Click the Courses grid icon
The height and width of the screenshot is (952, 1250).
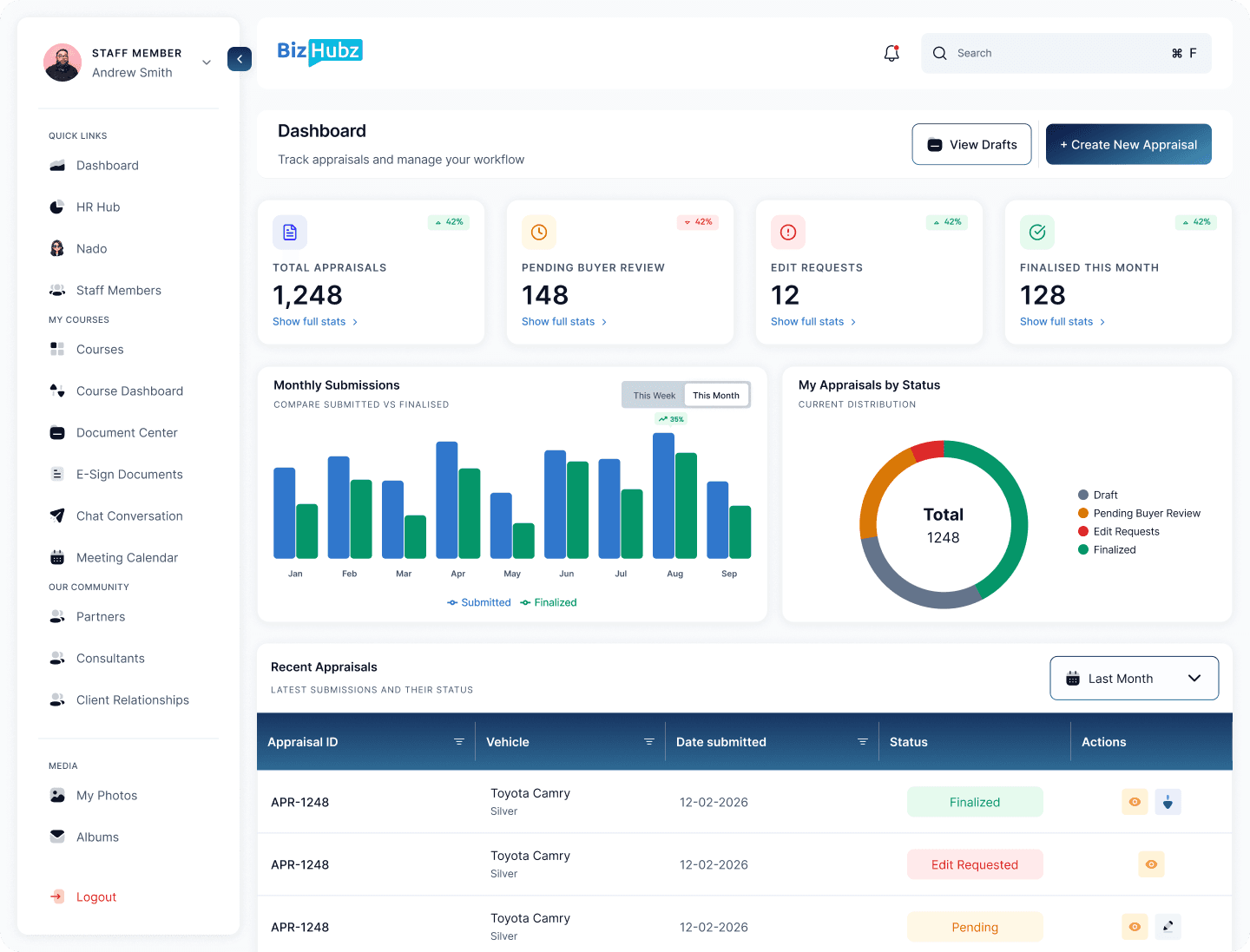pyautogui.click(x=57, y=350)
